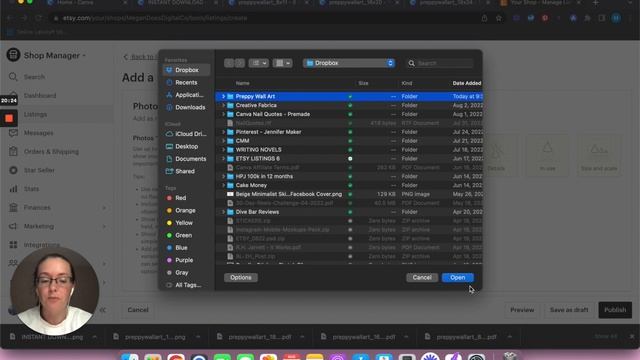Screen dimensions: 640x360
Task: Go forward in the file dialog
Action: tap(240, 63)
